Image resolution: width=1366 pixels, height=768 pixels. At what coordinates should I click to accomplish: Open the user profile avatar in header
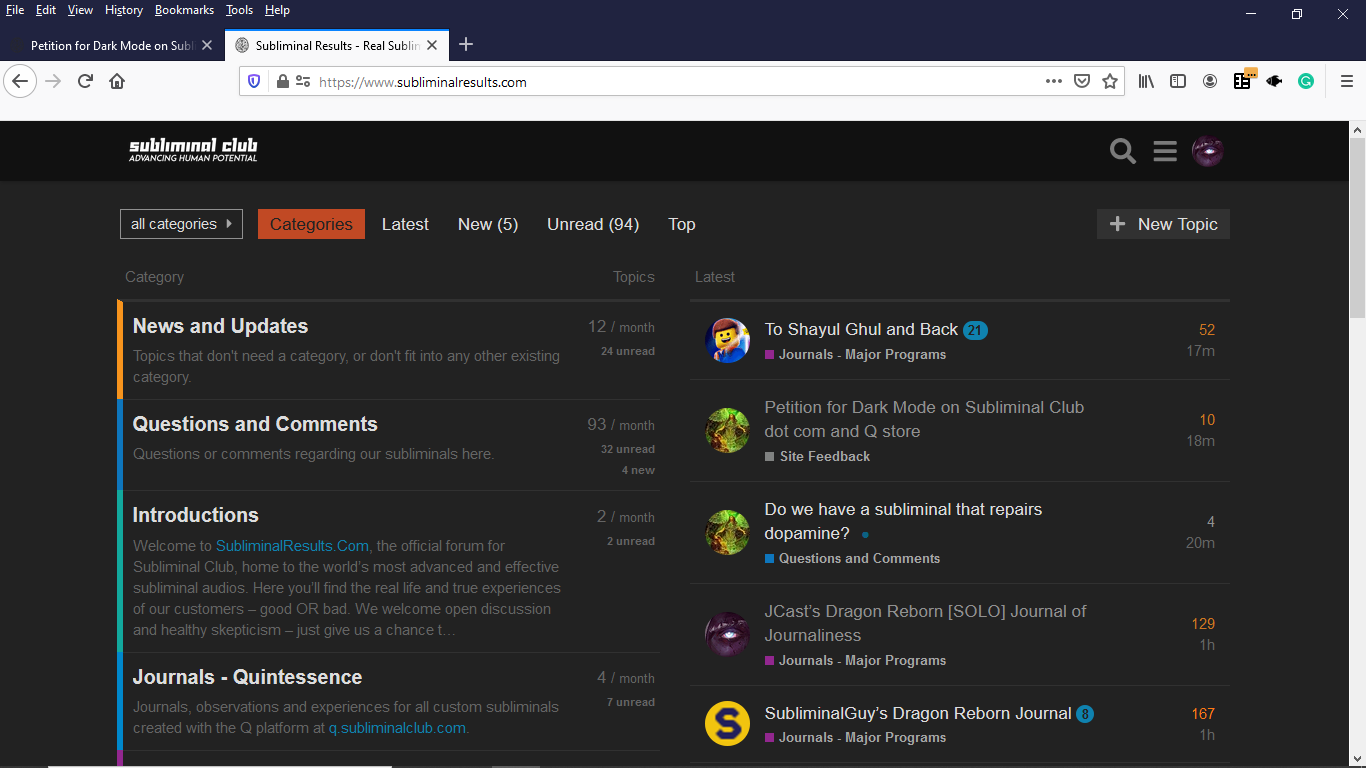(x=1208, y=151)
